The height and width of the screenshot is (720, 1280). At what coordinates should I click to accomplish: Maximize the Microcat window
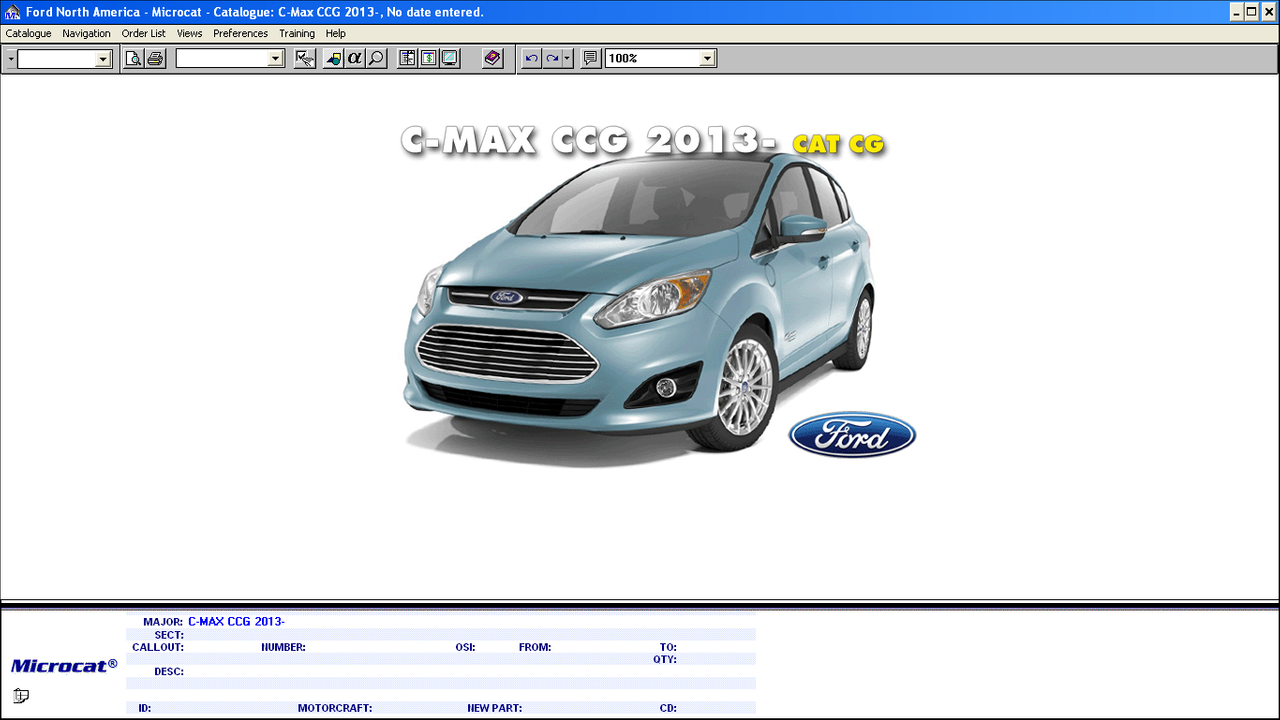click(1252, 12)
